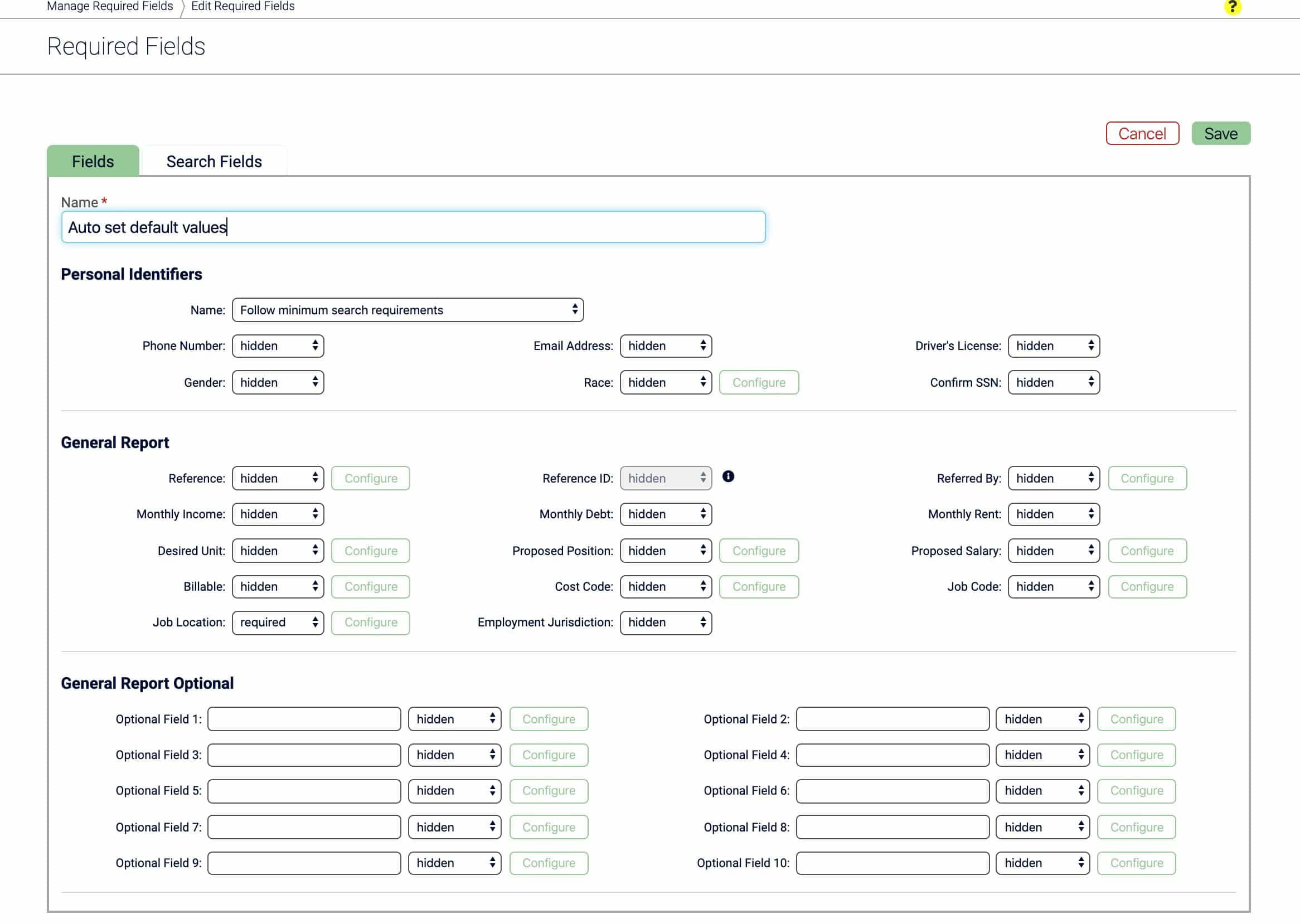1300x924 pixels.
Task: Click the Cancel button
Action: click(1142, 133)
